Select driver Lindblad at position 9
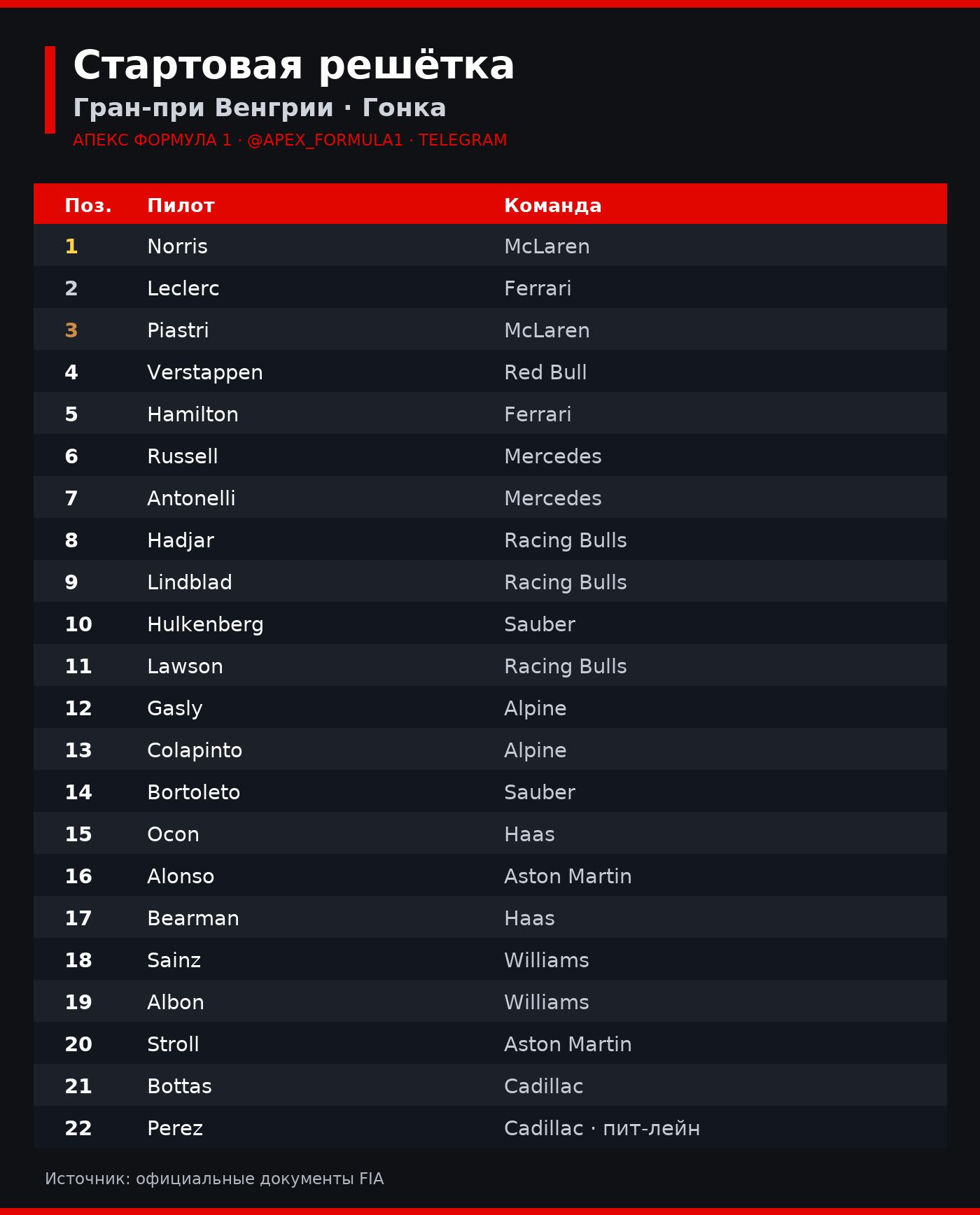This screenshot has width=980, height=1215. [190, 582]
